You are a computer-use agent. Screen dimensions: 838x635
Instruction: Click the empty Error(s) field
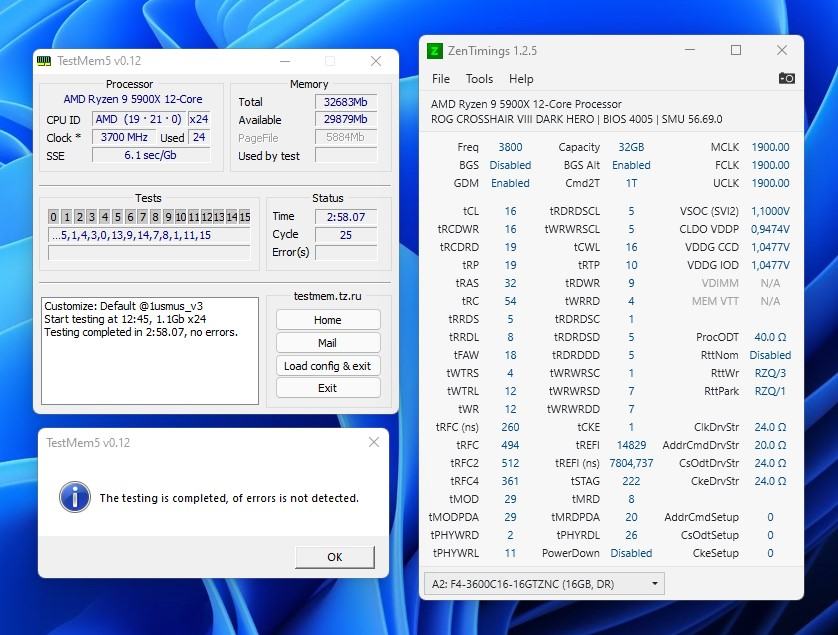point(346,252)
